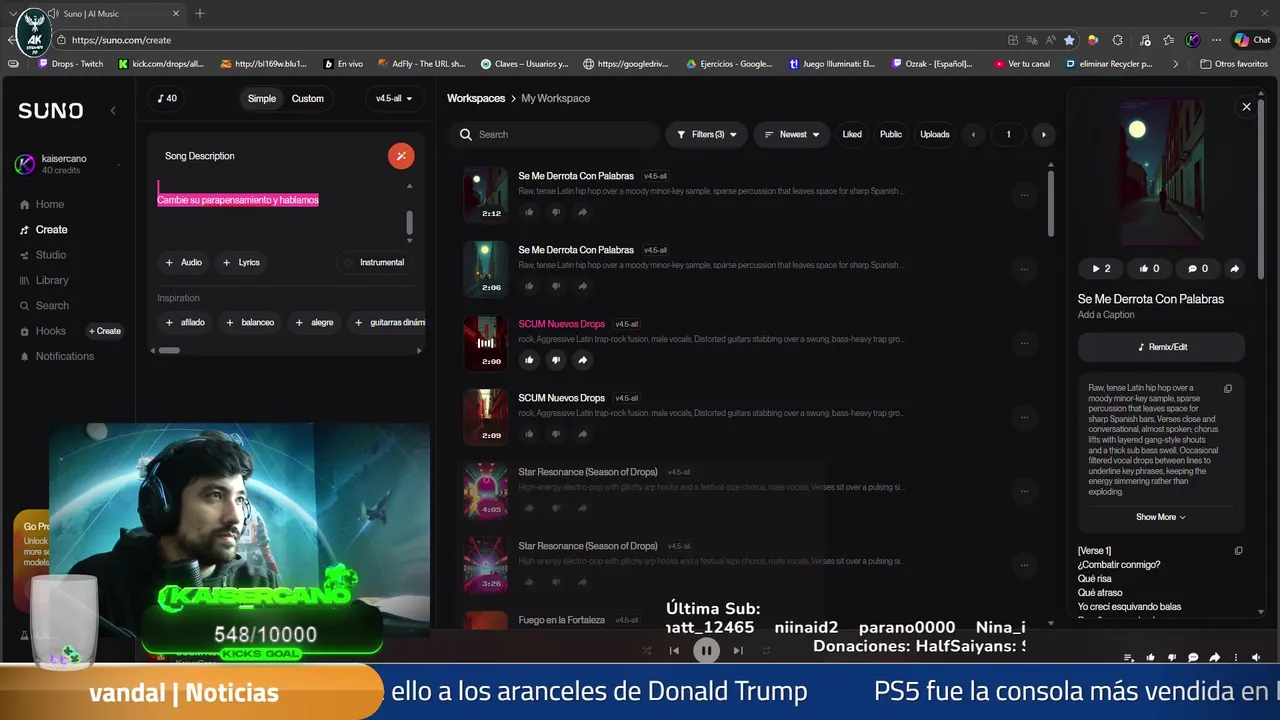
Task: Open the Filters (3) dropdown
Action: [706, 134]
